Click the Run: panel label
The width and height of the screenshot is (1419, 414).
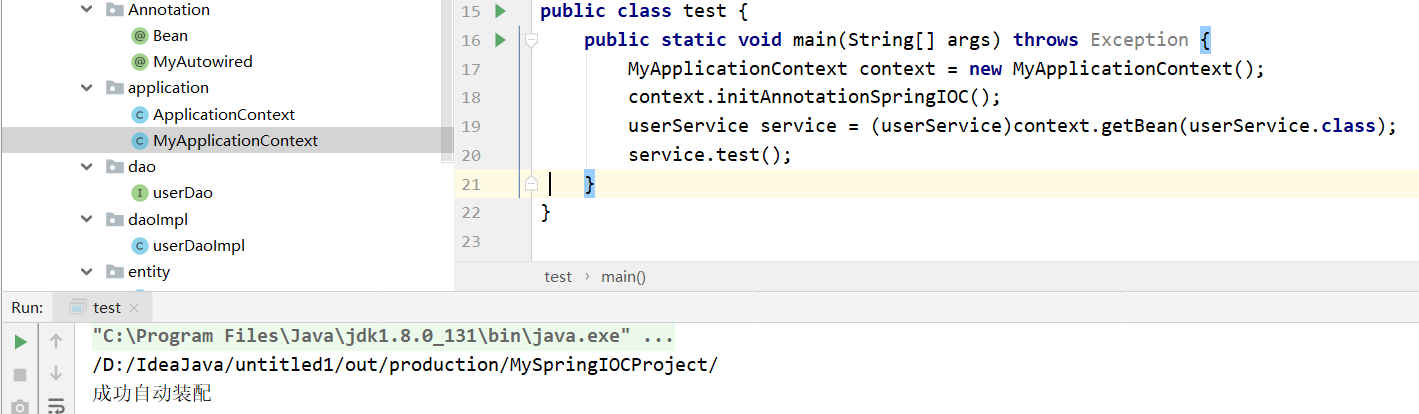(x=27, y=308)
